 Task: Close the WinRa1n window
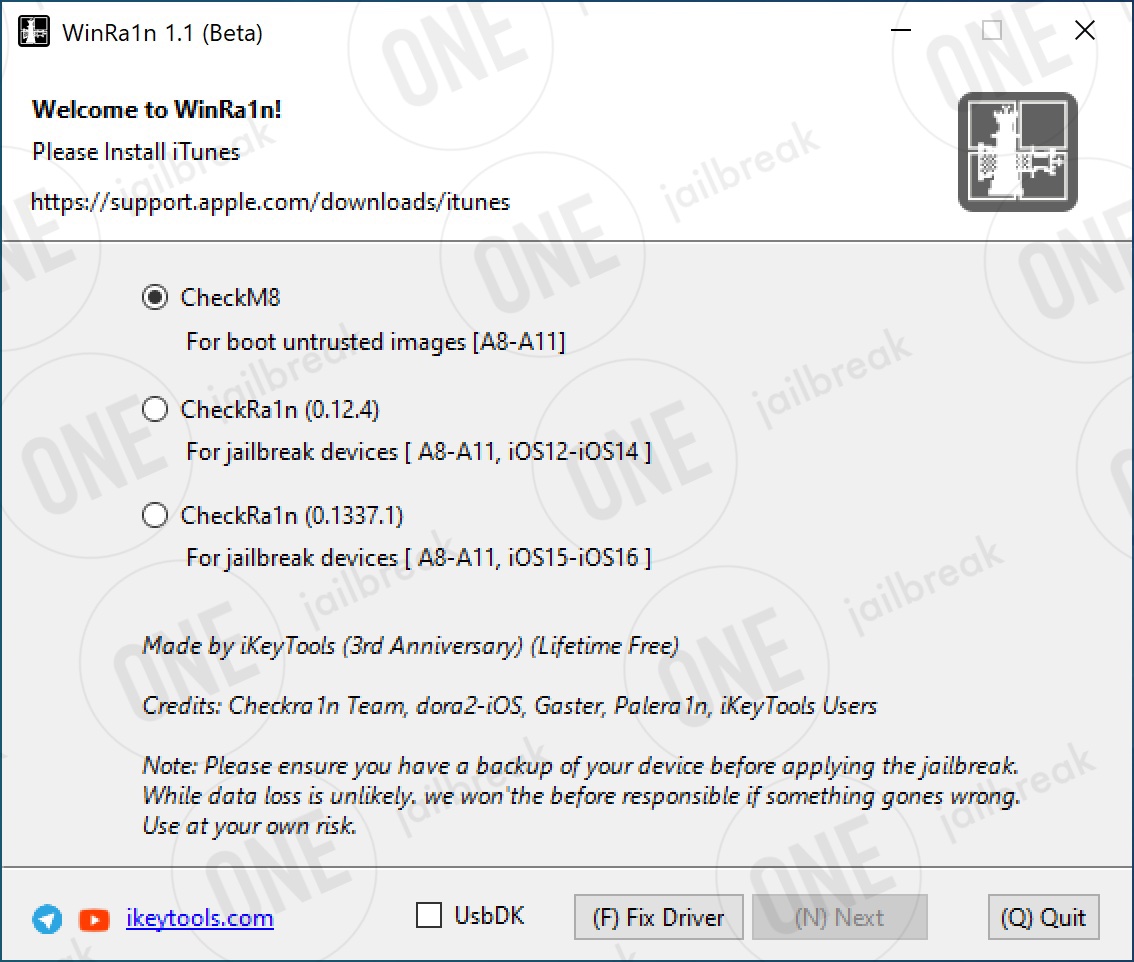click(1085, 30)
